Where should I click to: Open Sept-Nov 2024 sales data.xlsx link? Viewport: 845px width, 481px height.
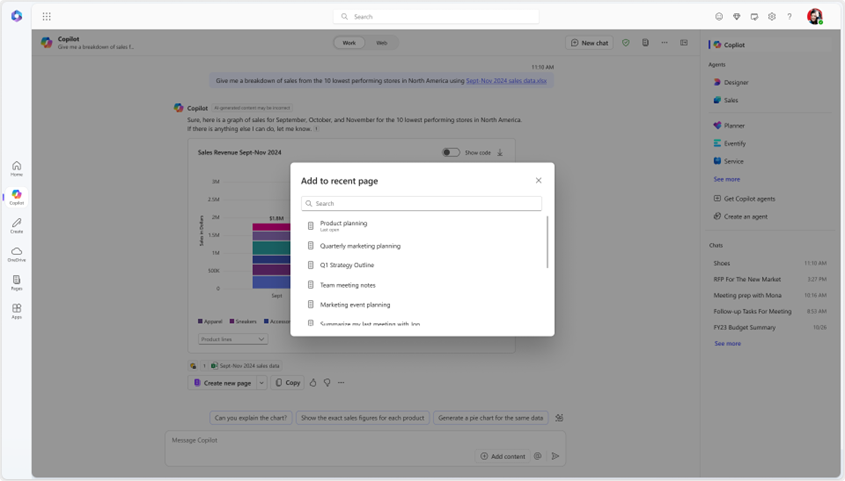(506, 81)
